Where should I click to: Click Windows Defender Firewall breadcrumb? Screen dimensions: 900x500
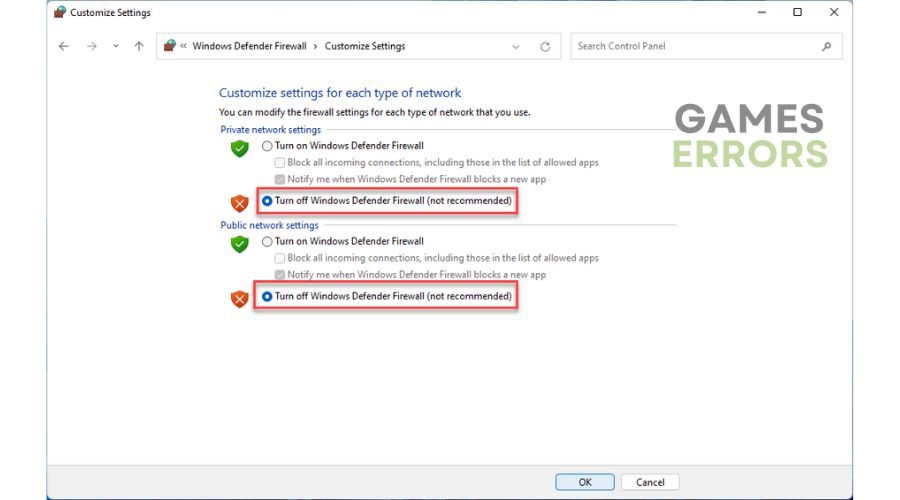coord(249,46)
